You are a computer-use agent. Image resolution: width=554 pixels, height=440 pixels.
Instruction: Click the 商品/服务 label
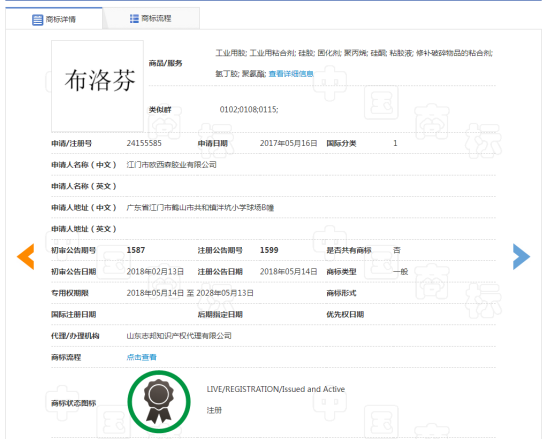[165, 64]
